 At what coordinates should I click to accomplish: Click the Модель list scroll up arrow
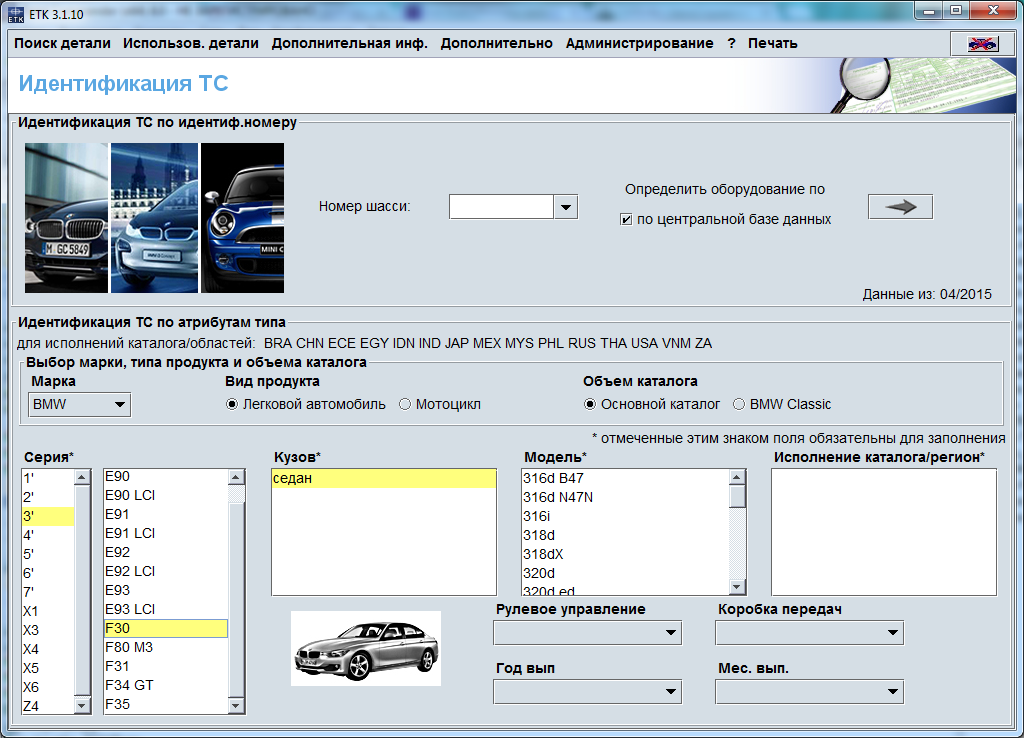(737, 477)
